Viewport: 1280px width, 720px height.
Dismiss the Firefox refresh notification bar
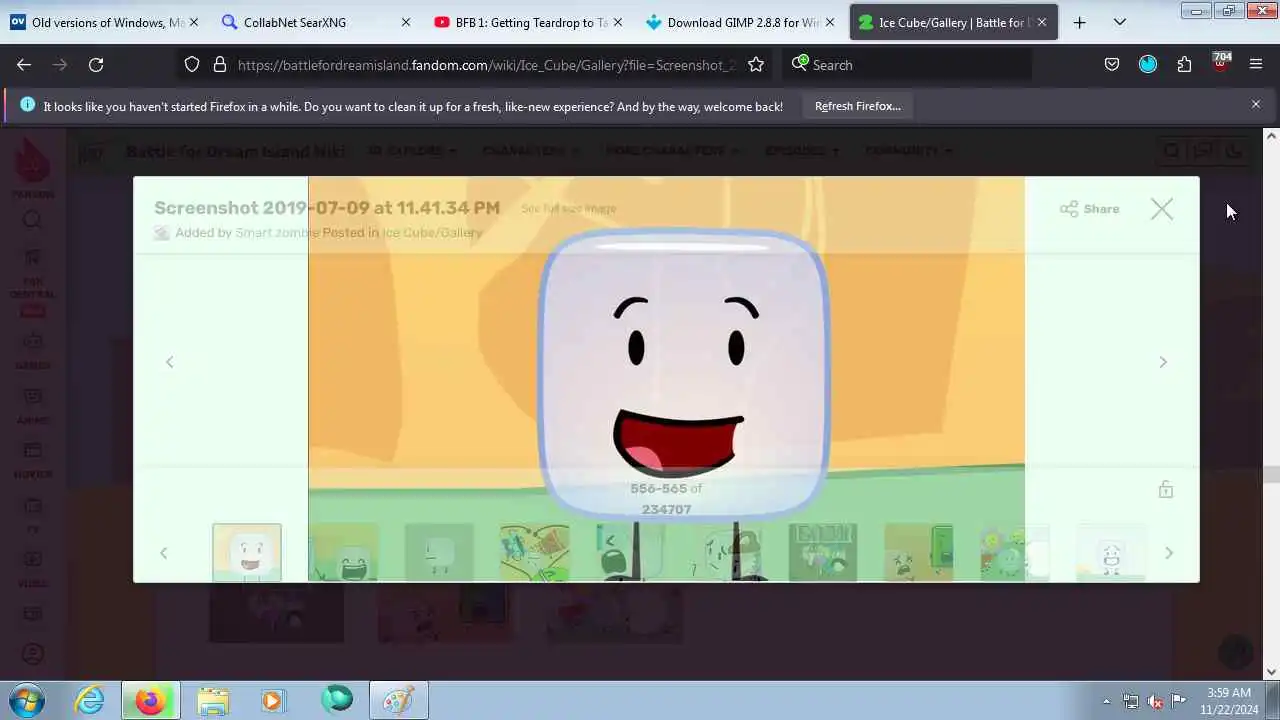click(x=1256, y=104)
